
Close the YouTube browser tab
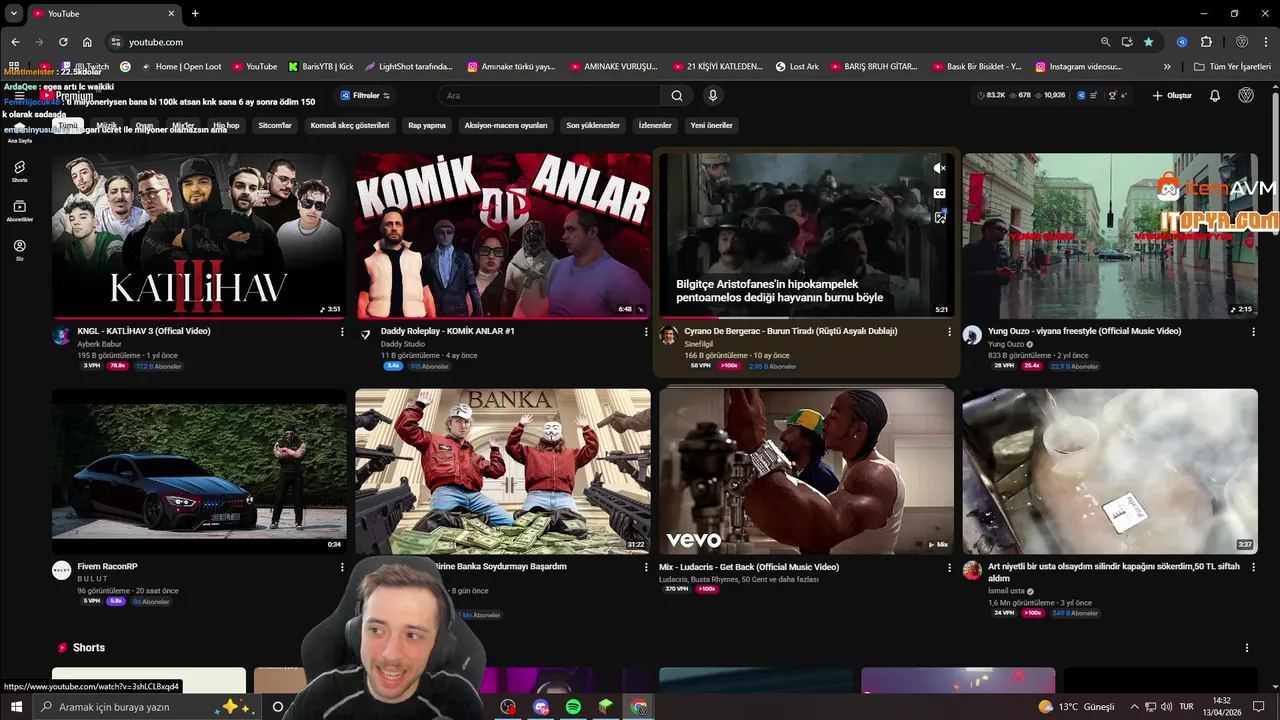171,13
